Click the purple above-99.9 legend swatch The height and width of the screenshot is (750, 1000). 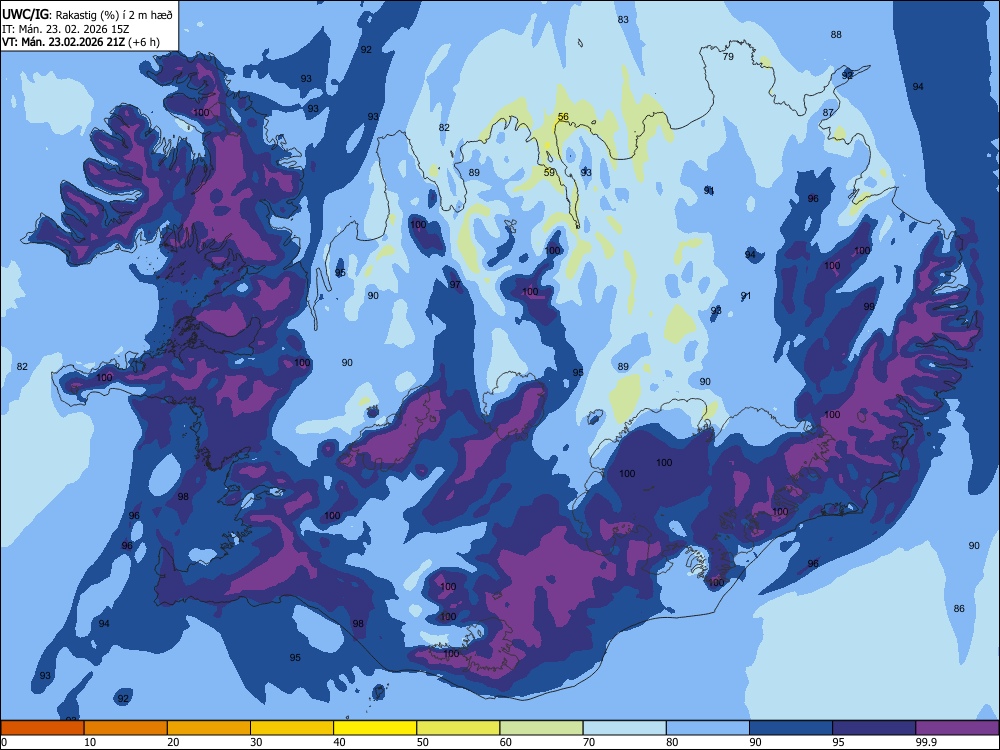[957, 728]
